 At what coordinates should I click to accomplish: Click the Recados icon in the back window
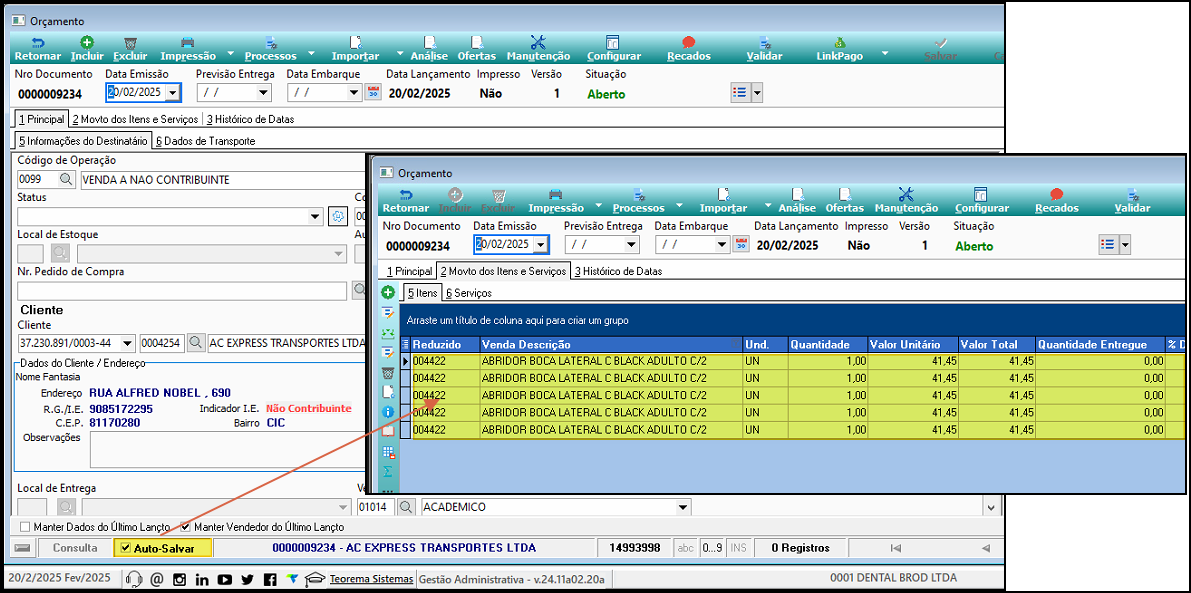(x=688, y=48)
